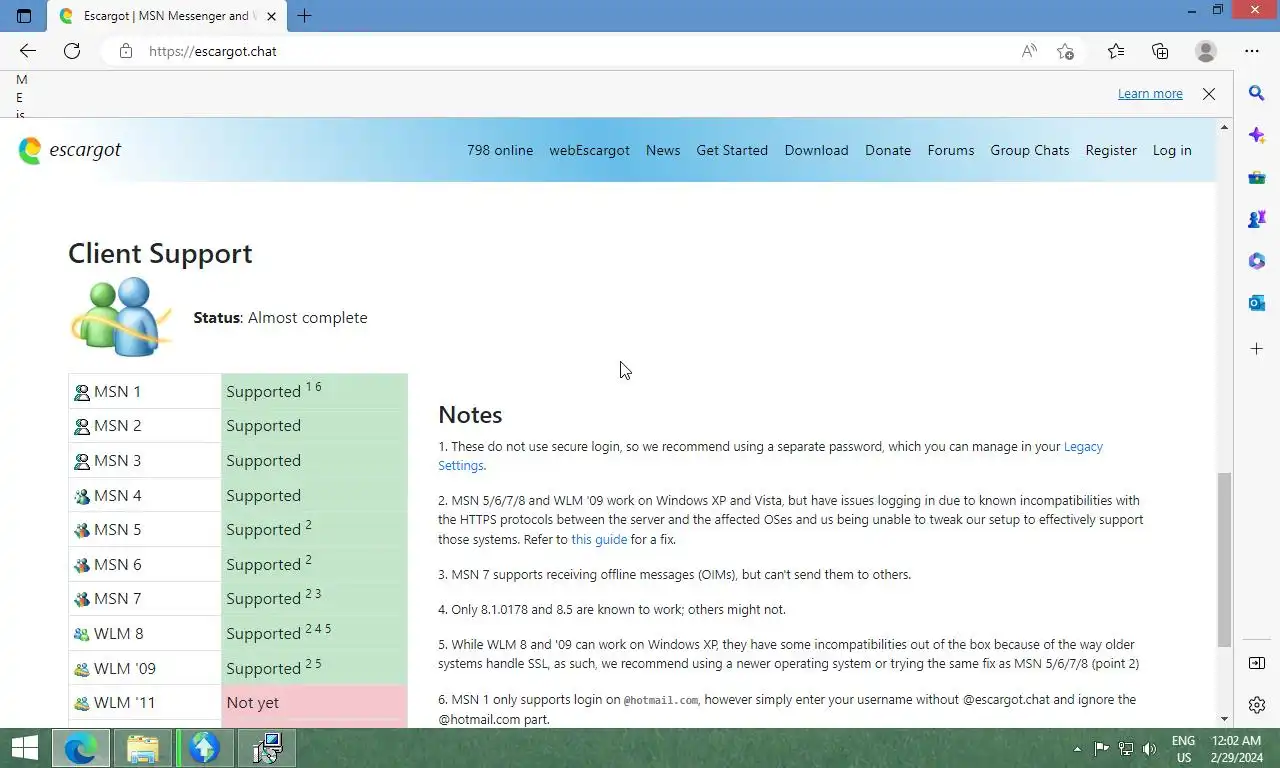This screenshot has height=768, width=1280.
Task: Toggle the sidebar visibility button
Action: (x=1257, y=663)
